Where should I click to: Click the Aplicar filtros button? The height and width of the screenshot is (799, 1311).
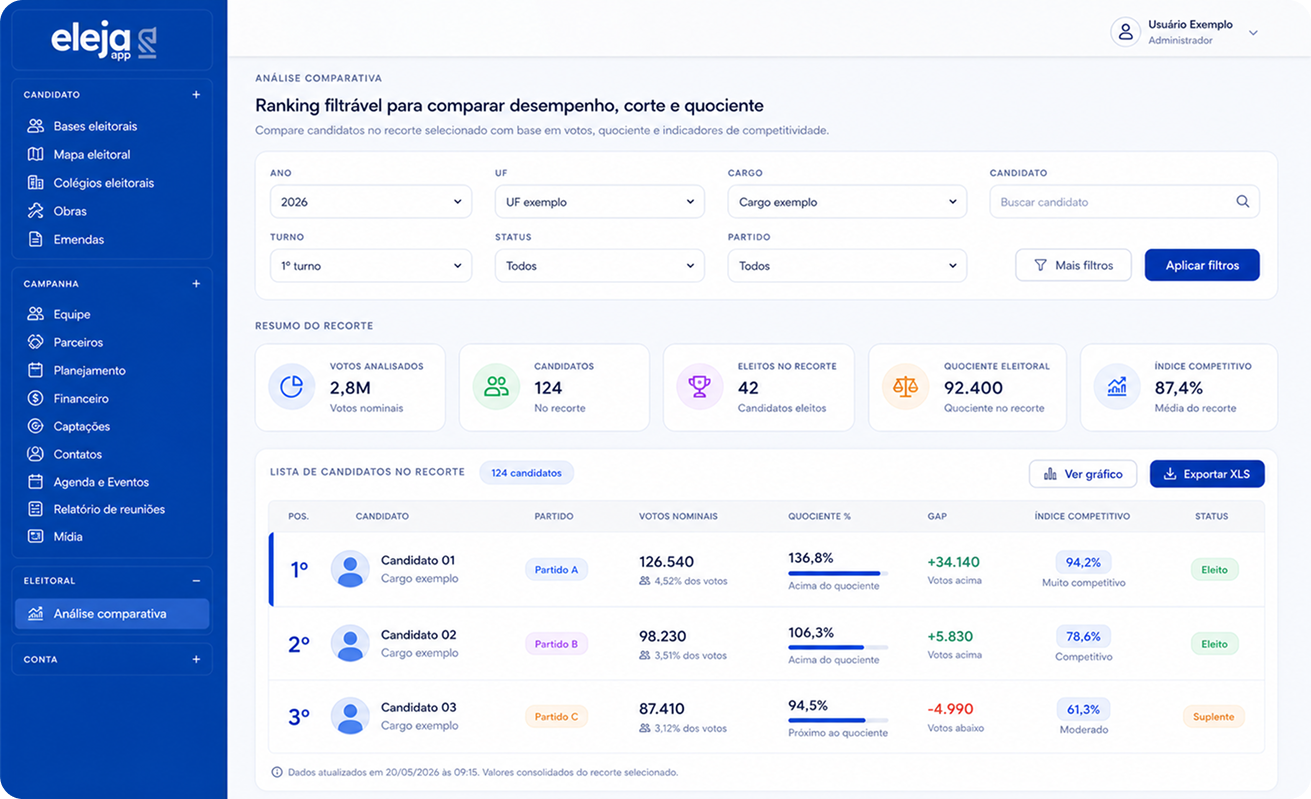click(1202, 265)
